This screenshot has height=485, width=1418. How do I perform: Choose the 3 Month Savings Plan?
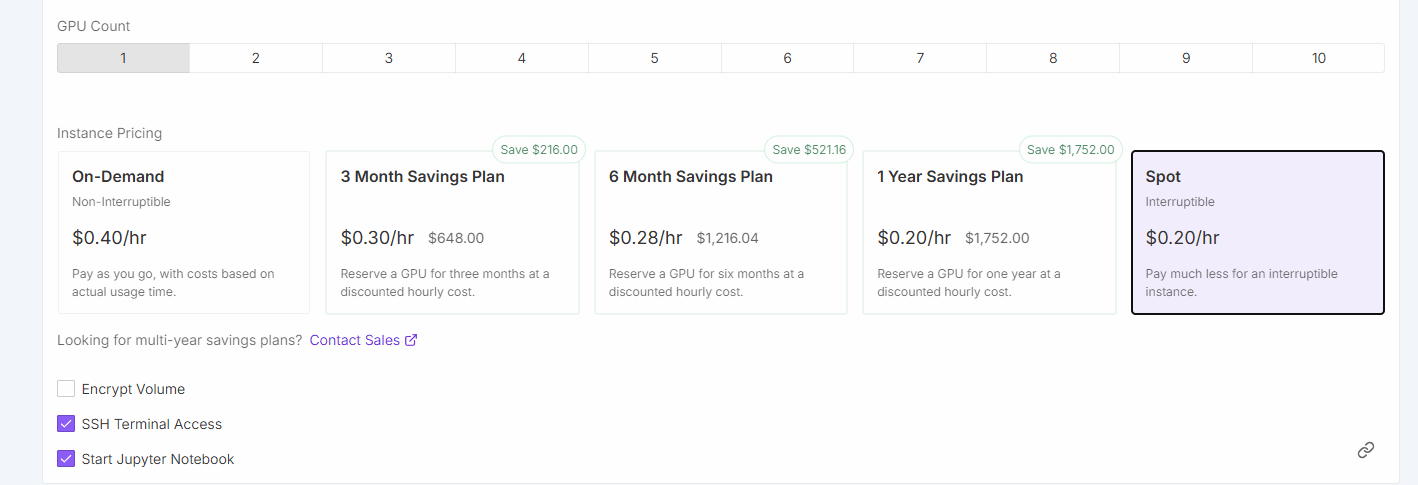(x=452, y=232)
